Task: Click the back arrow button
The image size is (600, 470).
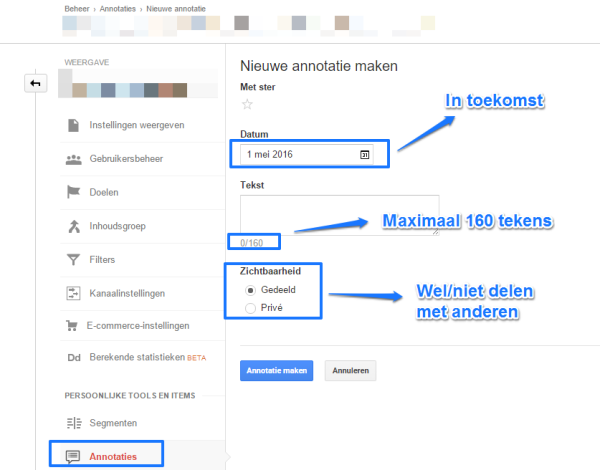Action: 35,84
